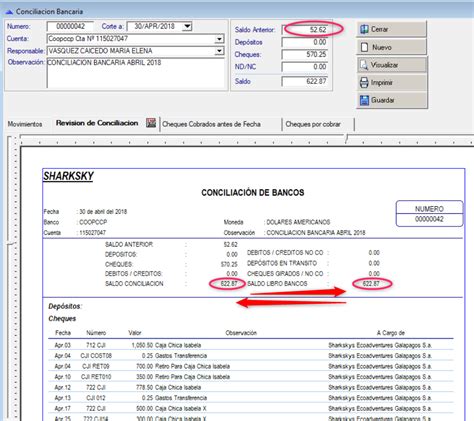Click the Saldo Anterior field 52.62
The width and height of the screenshot is (474, 421).
tap(305, 30)
